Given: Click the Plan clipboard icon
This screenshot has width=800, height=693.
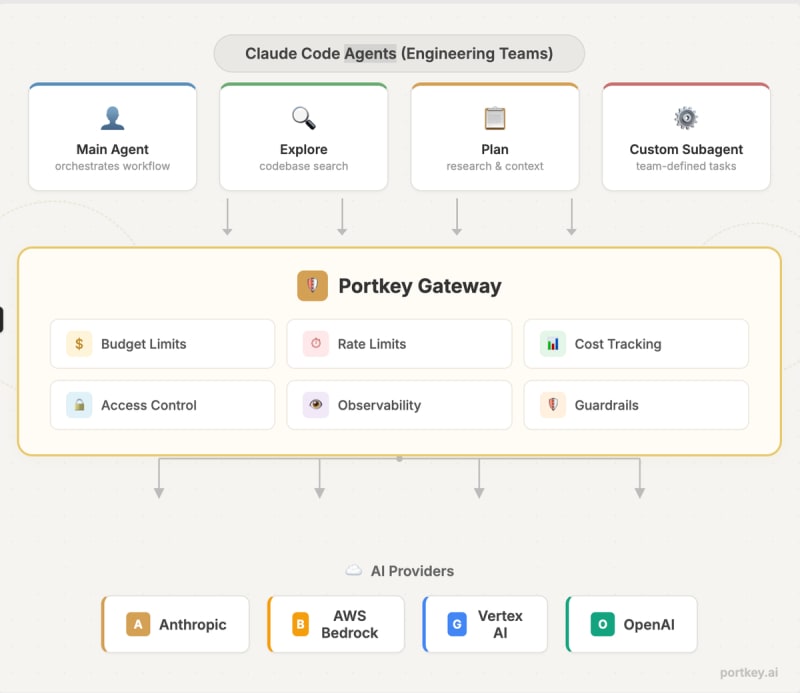Looking at the screenshot, I should click(494, 118).
